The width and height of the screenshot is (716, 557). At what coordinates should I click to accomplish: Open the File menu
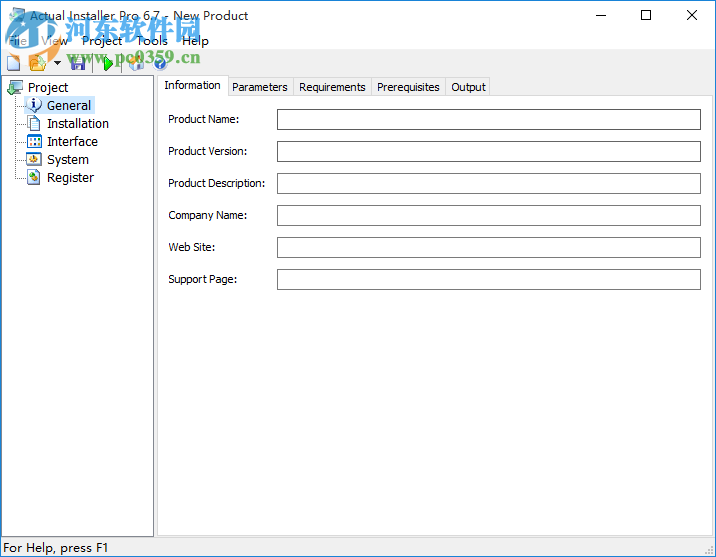point(18,41)
